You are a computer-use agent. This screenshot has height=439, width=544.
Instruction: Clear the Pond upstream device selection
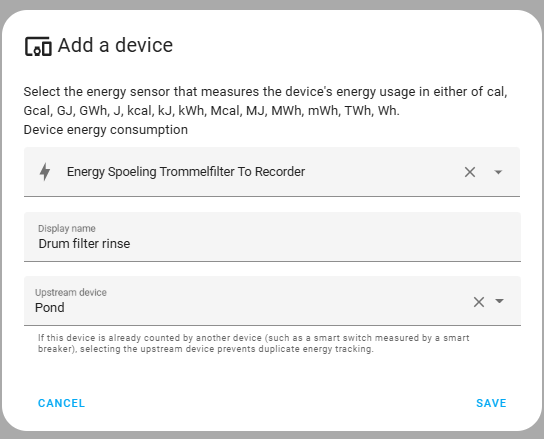(479, 302)
